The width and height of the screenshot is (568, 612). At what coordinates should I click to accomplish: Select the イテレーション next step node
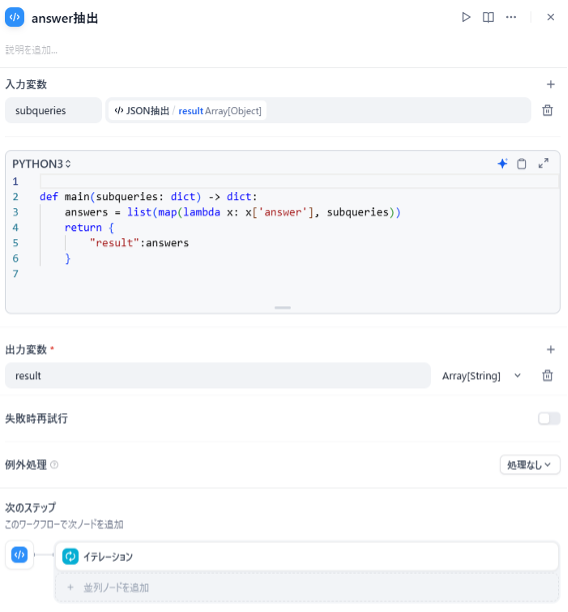click(x=306, y=557)
